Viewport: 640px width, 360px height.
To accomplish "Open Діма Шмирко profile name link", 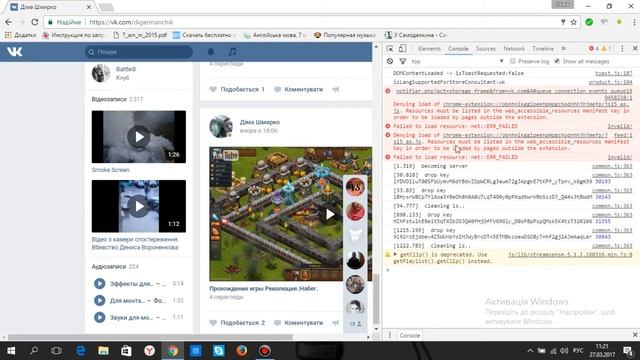I will [260, 122].
